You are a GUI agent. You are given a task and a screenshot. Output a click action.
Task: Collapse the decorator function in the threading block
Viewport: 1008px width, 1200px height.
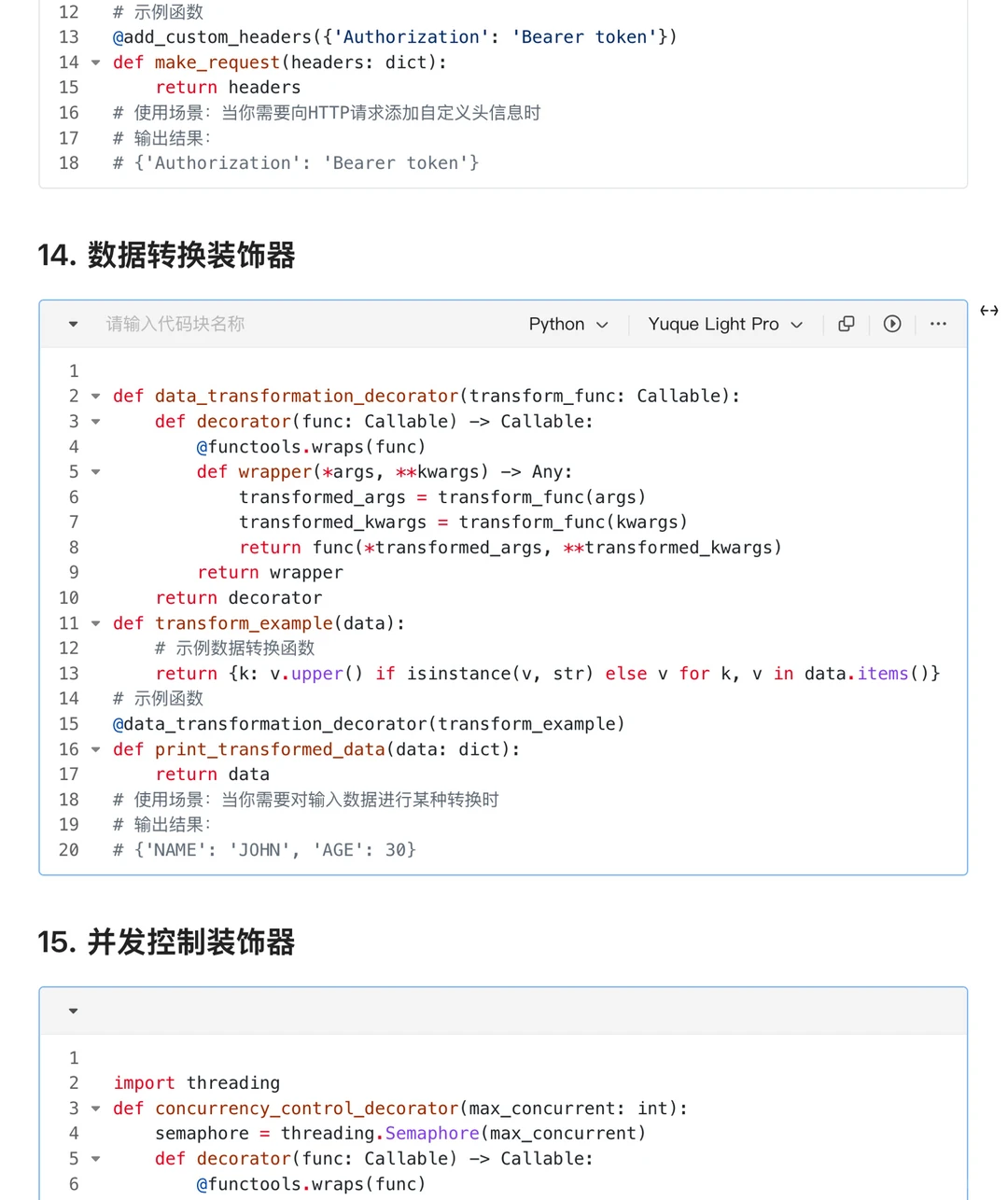(95, 1158)
